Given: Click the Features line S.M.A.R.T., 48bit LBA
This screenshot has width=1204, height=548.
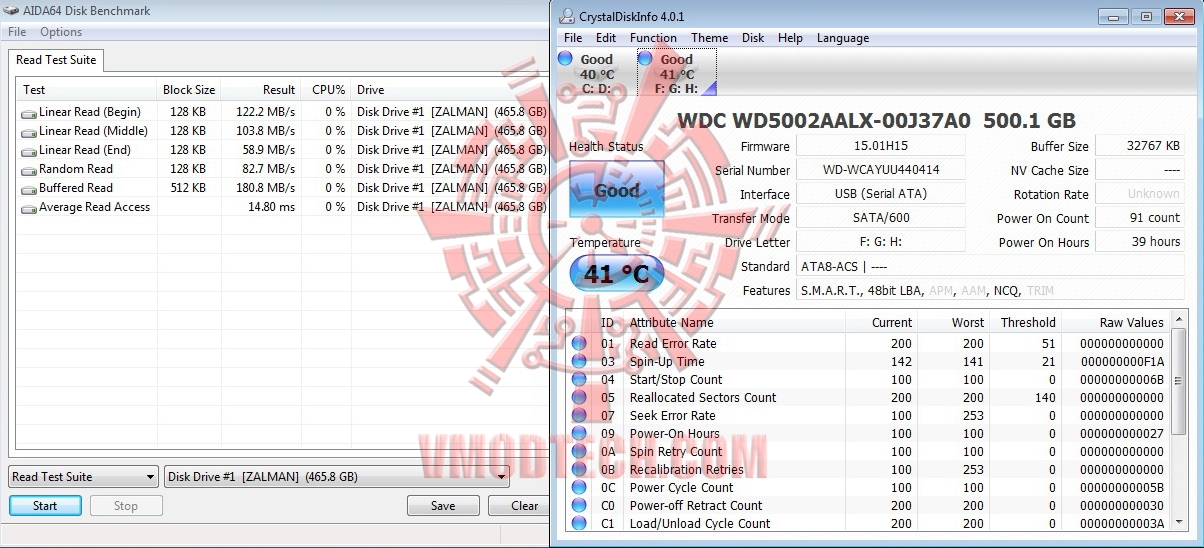Looking at the screenshot, I should coord(990,291).
